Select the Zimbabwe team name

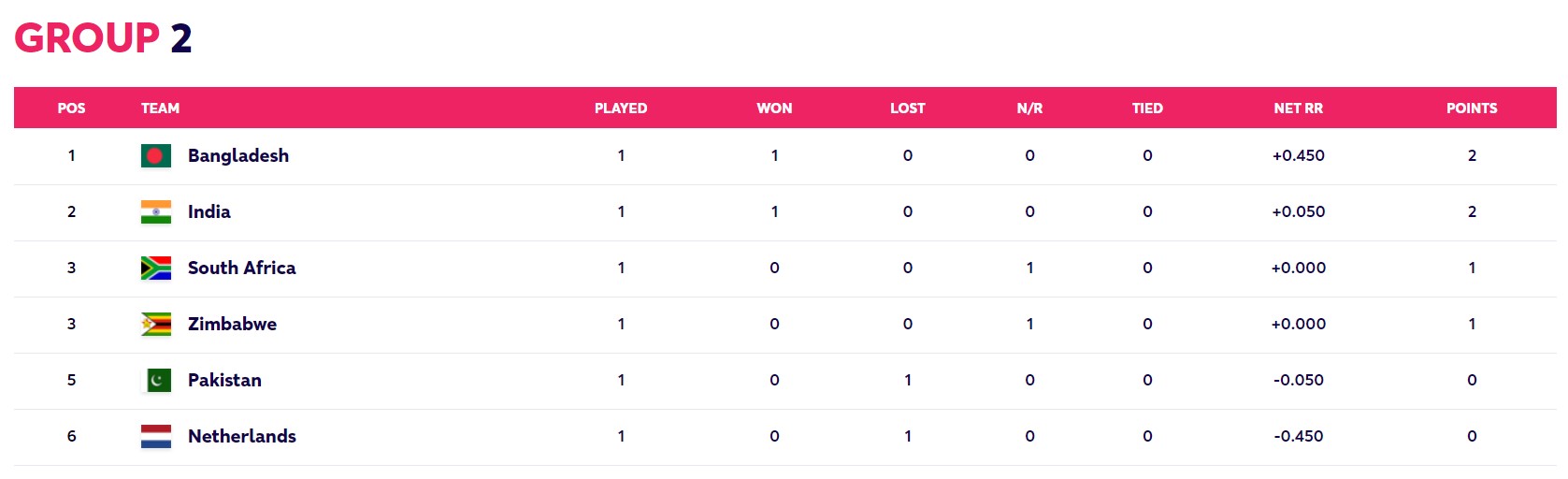(x=232, y=325)
